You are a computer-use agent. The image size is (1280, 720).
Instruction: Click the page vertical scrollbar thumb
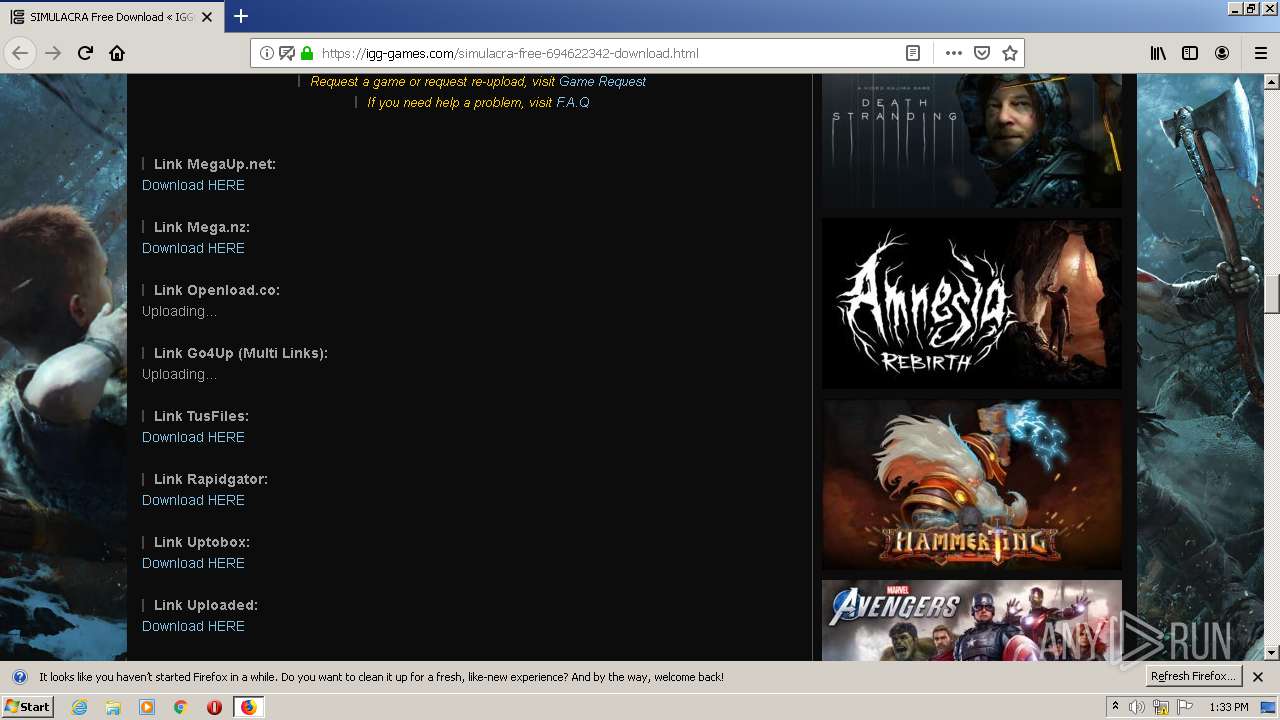[1272, 294]
